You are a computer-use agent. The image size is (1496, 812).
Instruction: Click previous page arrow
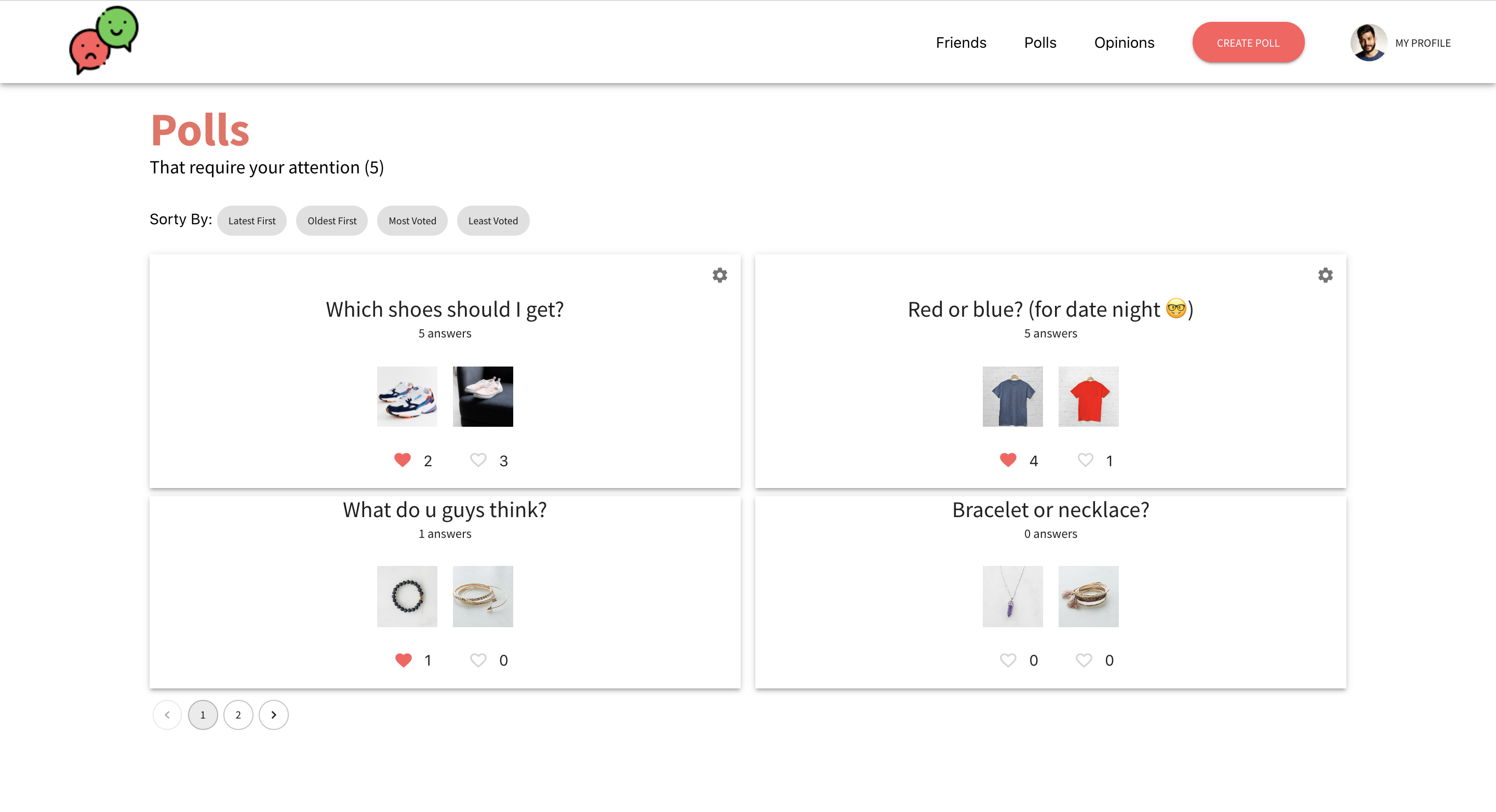(x=167, y=714)
